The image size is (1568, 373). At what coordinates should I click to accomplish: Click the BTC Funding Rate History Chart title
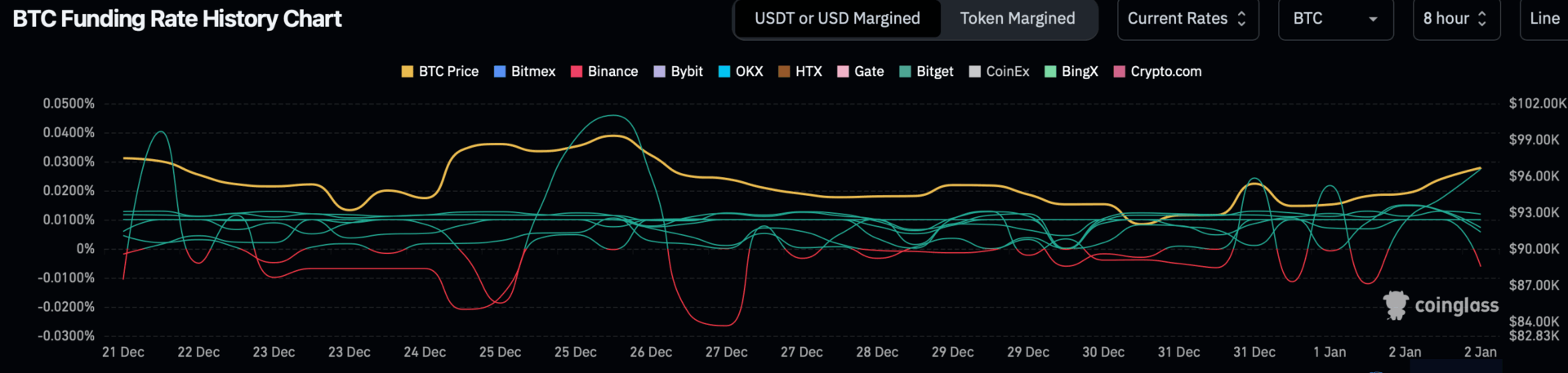[177, 19]
